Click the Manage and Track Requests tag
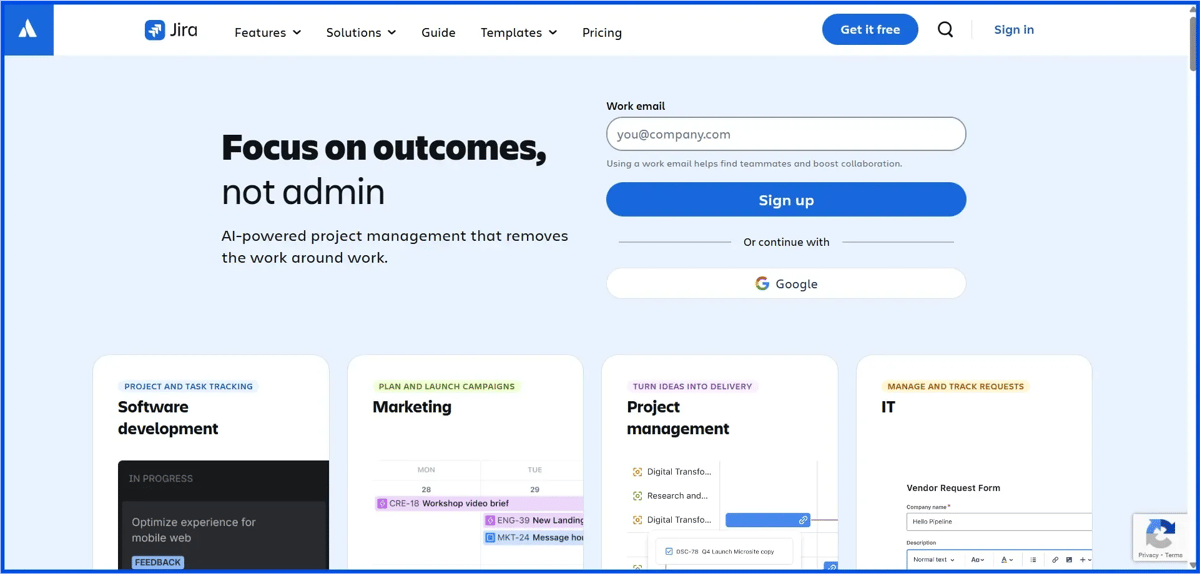 (x=956, y=386)
